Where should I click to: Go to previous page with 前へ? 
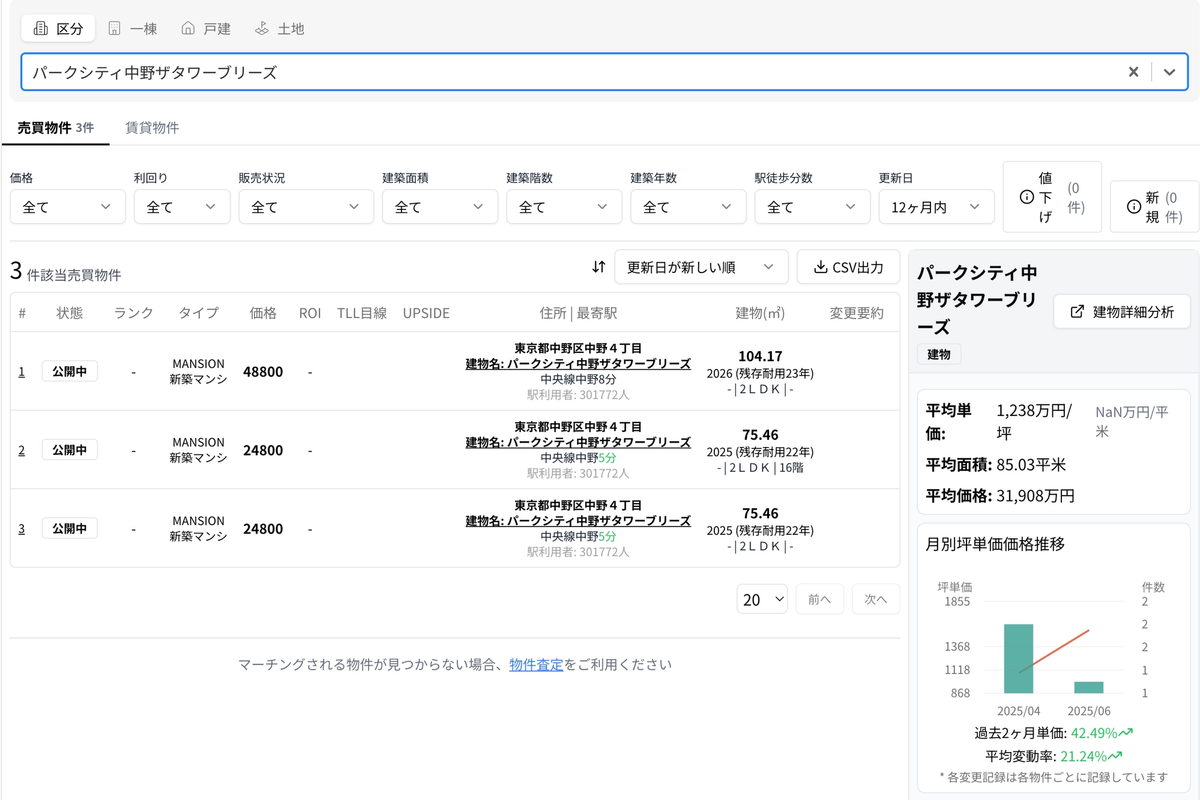[x=820, y=599]
